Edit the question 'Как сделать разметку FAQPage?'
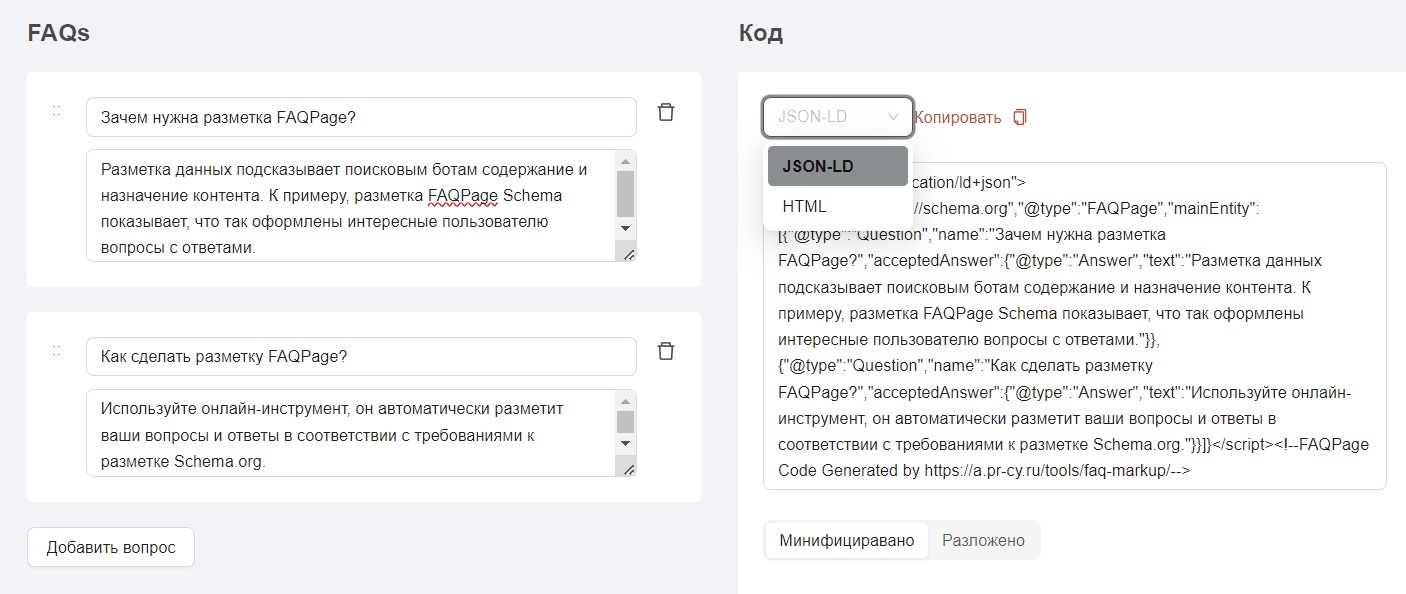Viewport: 1406px width, 594px height. pos(361,357)
